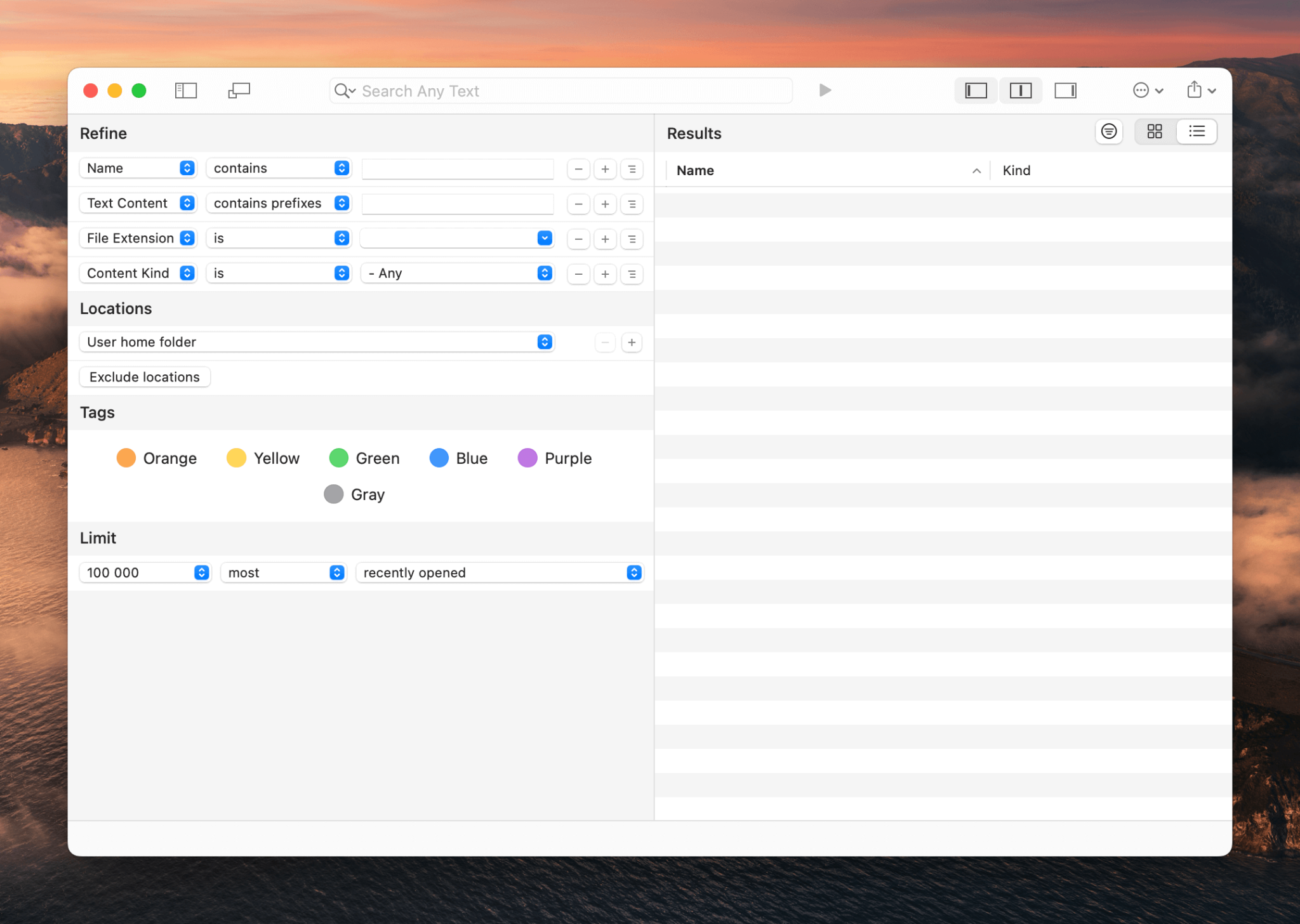Select the Purple tag color swatch
1300x924 pixels.
point(527,458)
